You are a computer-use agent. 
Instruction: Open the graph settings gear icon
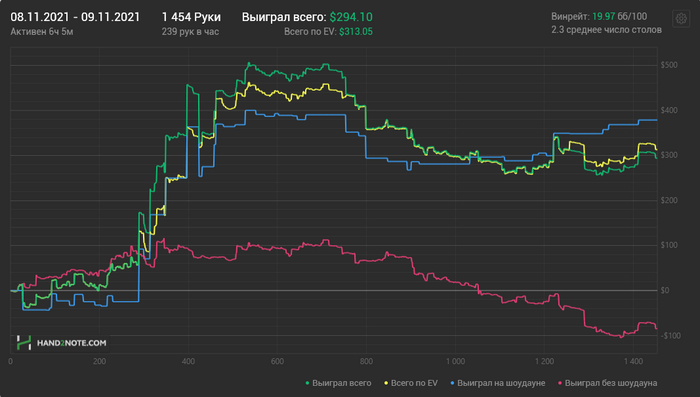[x=681, y=19]
